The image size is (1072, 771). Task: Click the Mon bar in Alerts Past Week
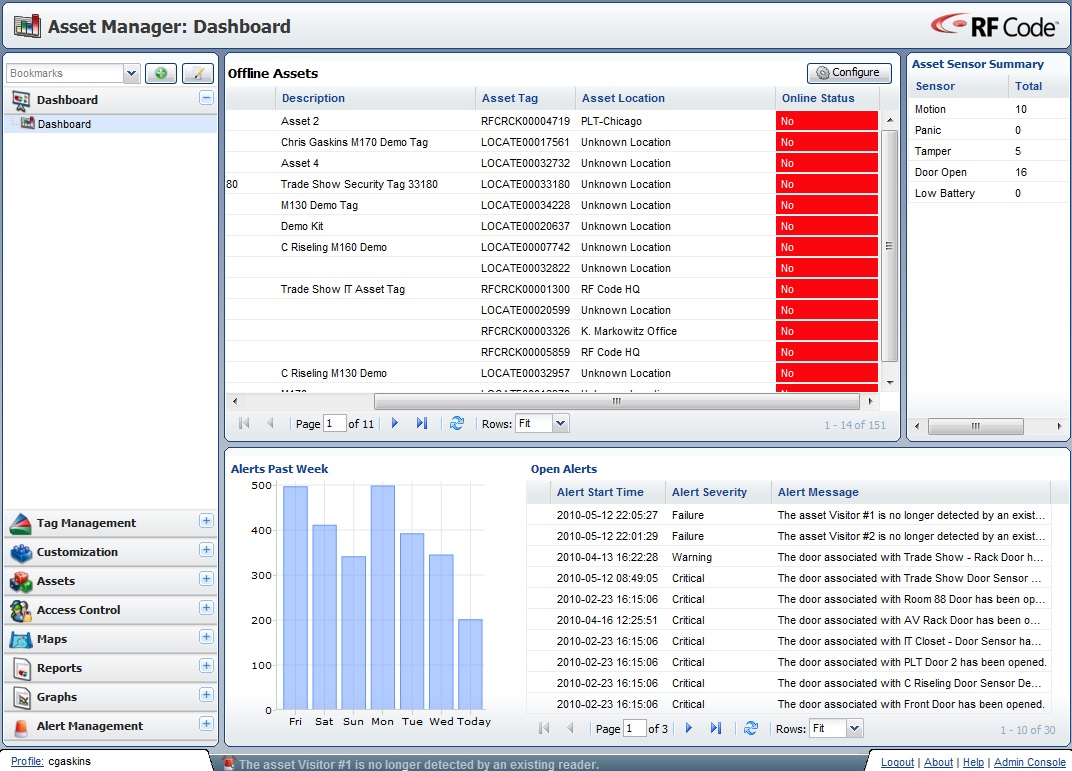pos(383,597)
